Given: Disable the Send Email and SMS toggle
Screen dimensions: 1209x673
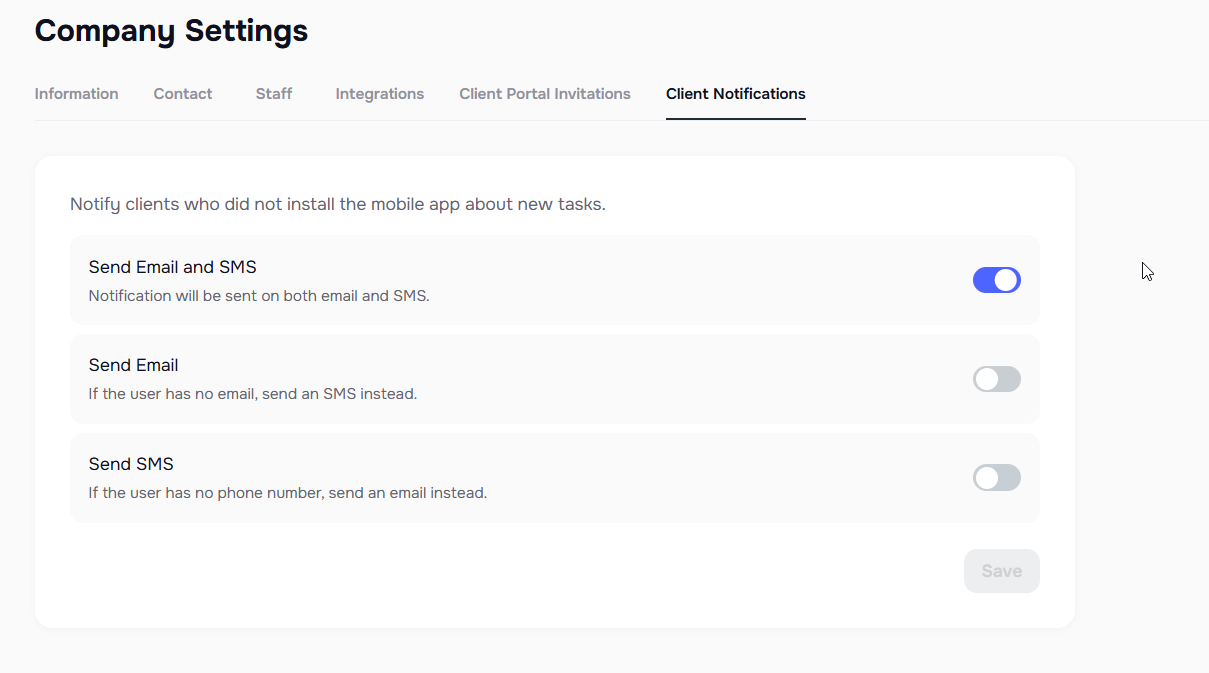Looking at the screenshot, I should pos(996,280).
